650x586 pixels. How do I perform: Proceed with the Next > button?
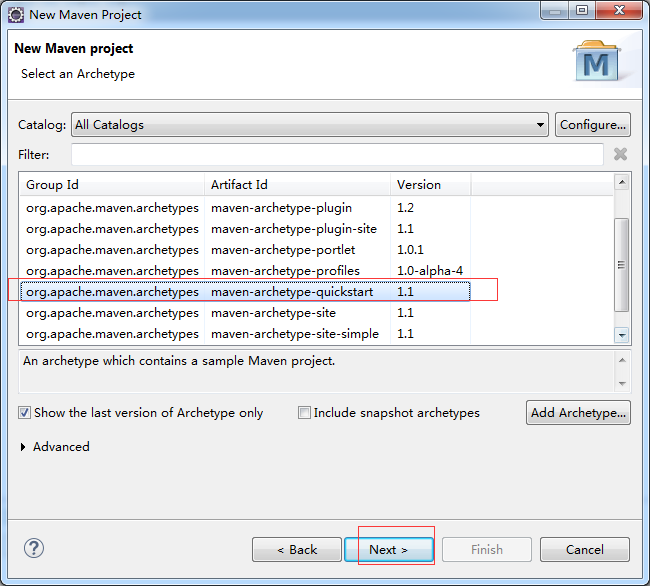pyautogui.click(x=389, y=550)
